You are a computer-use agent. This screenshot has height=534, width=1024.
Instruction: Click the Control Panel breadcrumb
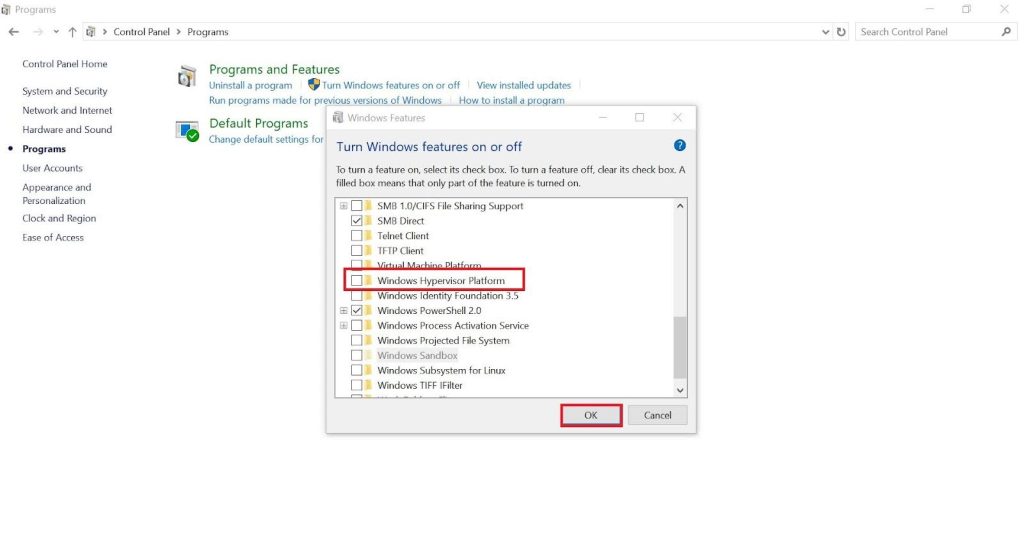coord(142,31)
